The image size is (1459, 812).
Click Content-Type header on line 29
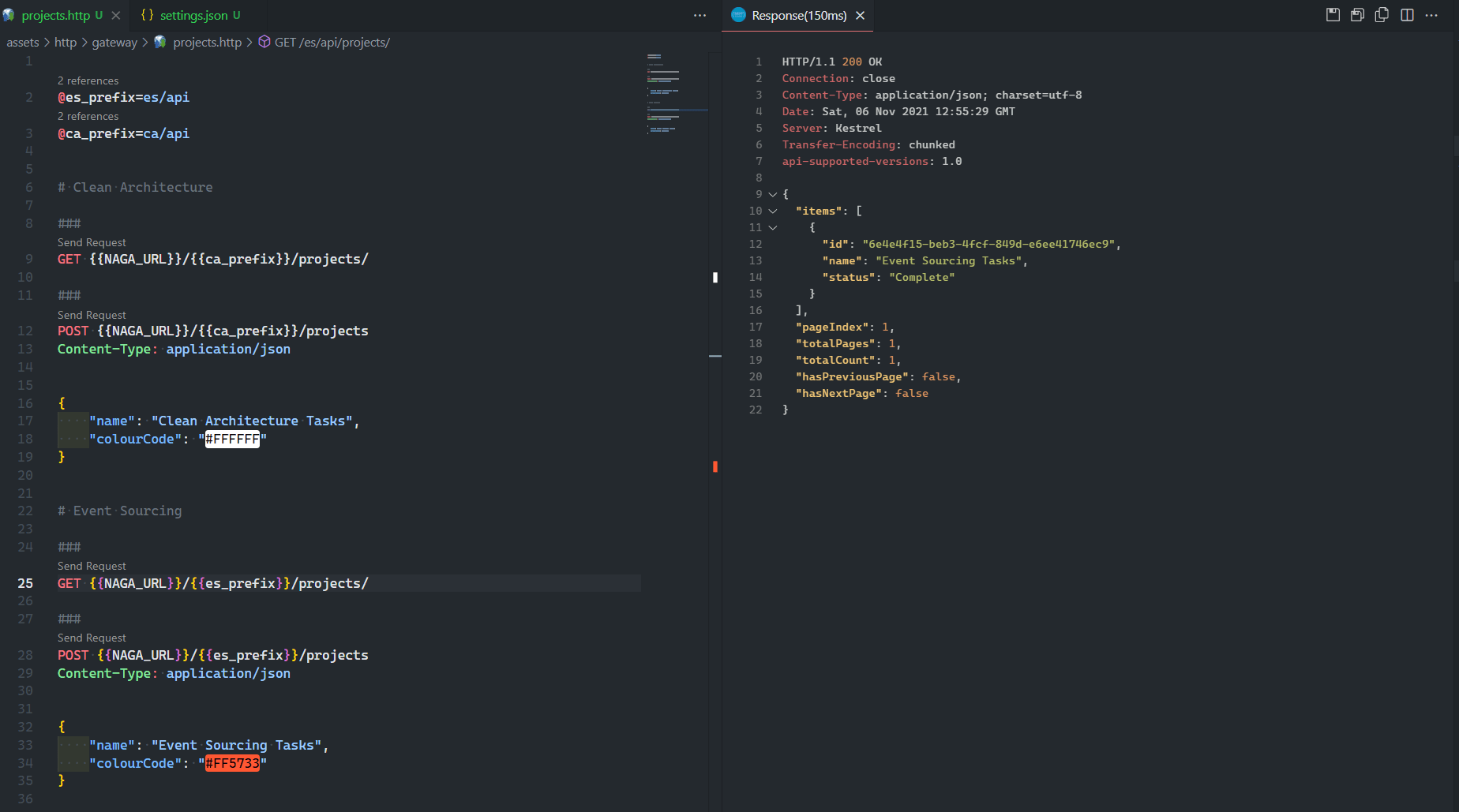(x=174, y=674)
